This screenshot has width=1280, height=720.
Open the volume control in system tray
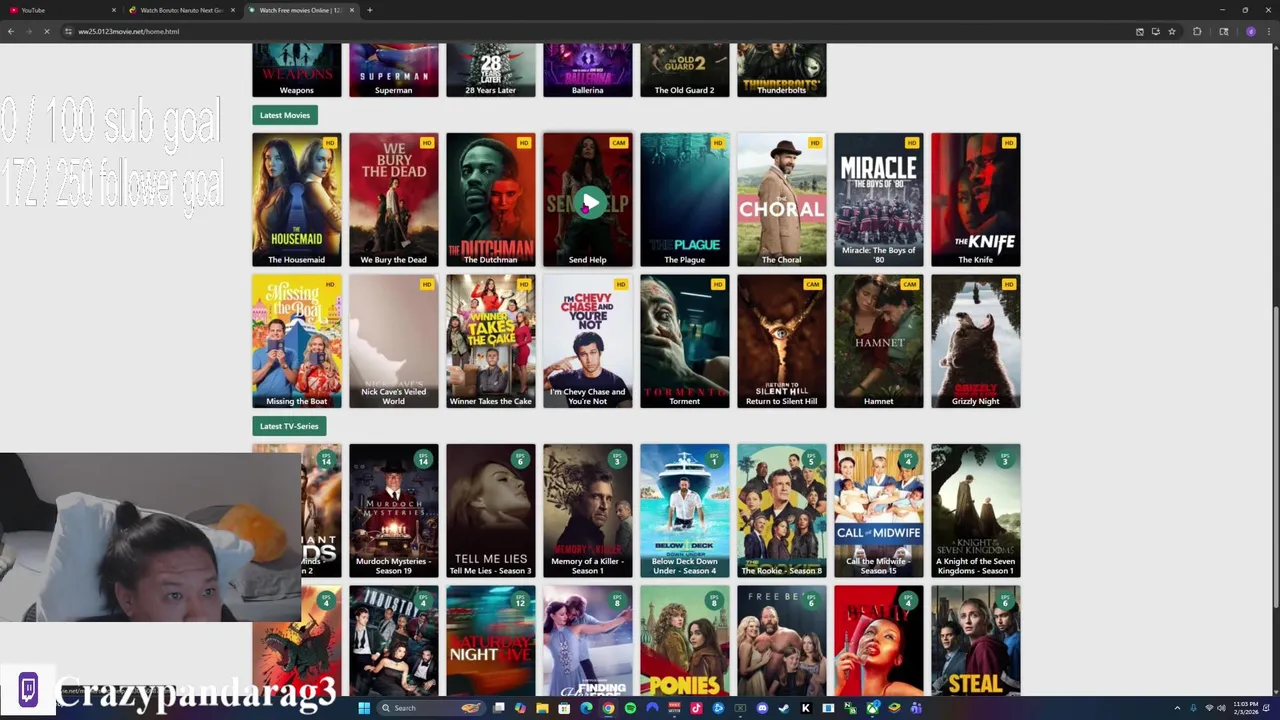click(1221, 708)
